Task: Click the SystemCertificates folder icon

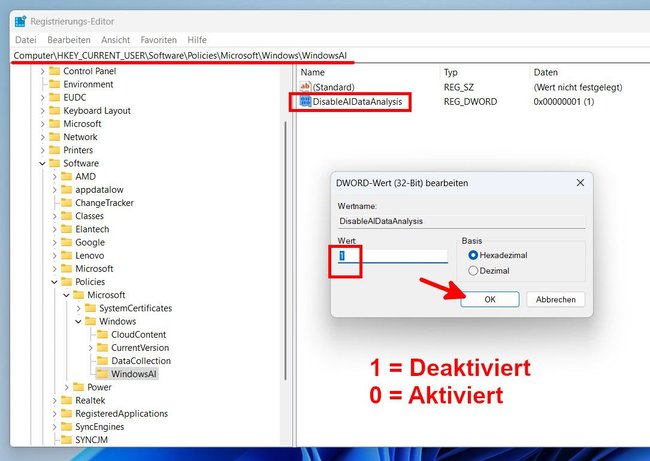Action: click(x=90, y=308)
